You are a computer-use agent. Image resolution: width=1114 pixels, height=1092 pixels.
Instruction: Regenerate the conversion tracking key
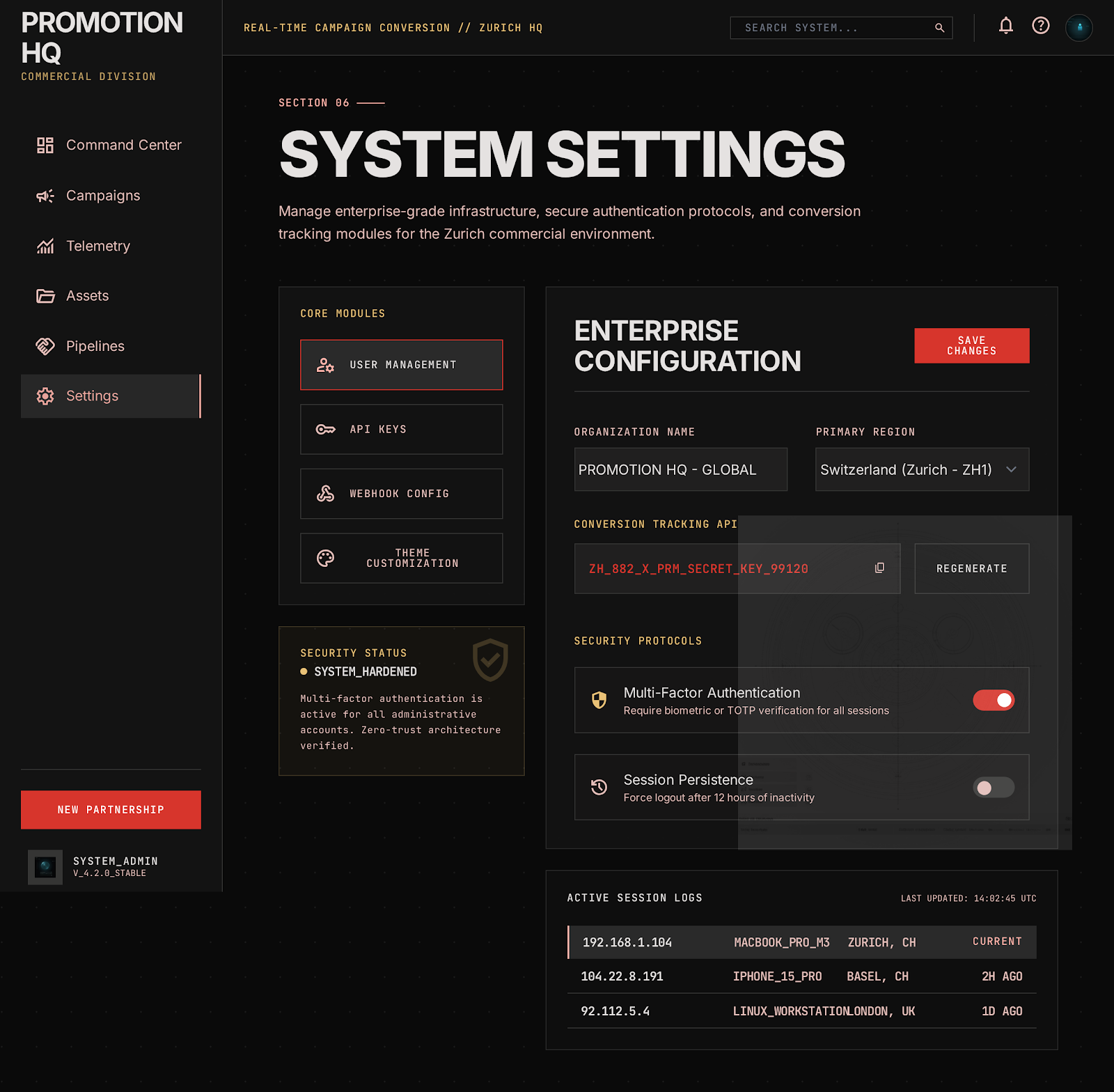(x=971, y=568)
